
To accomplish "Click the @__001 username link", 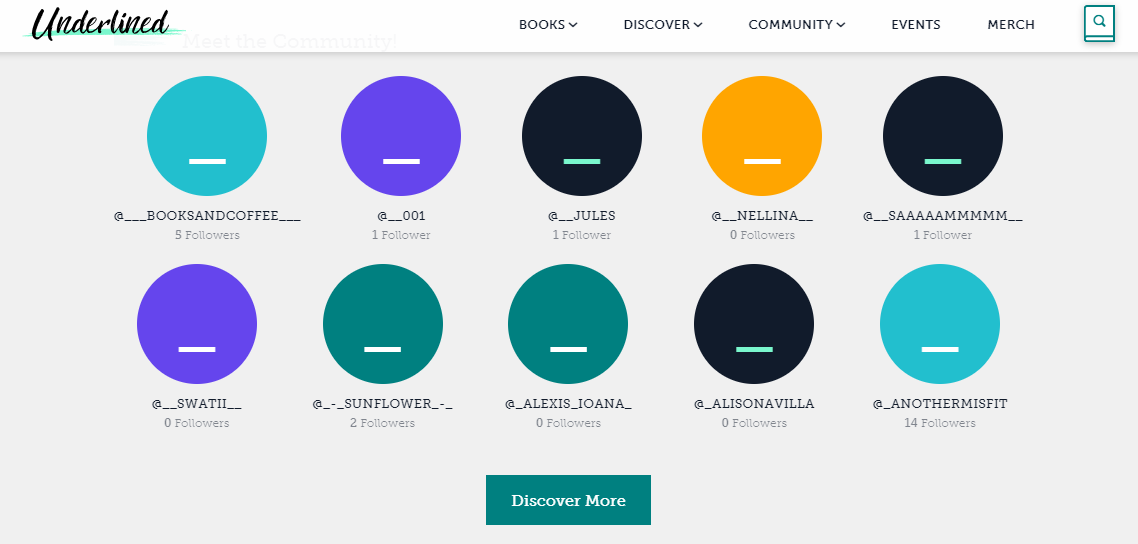I will 401,216.
